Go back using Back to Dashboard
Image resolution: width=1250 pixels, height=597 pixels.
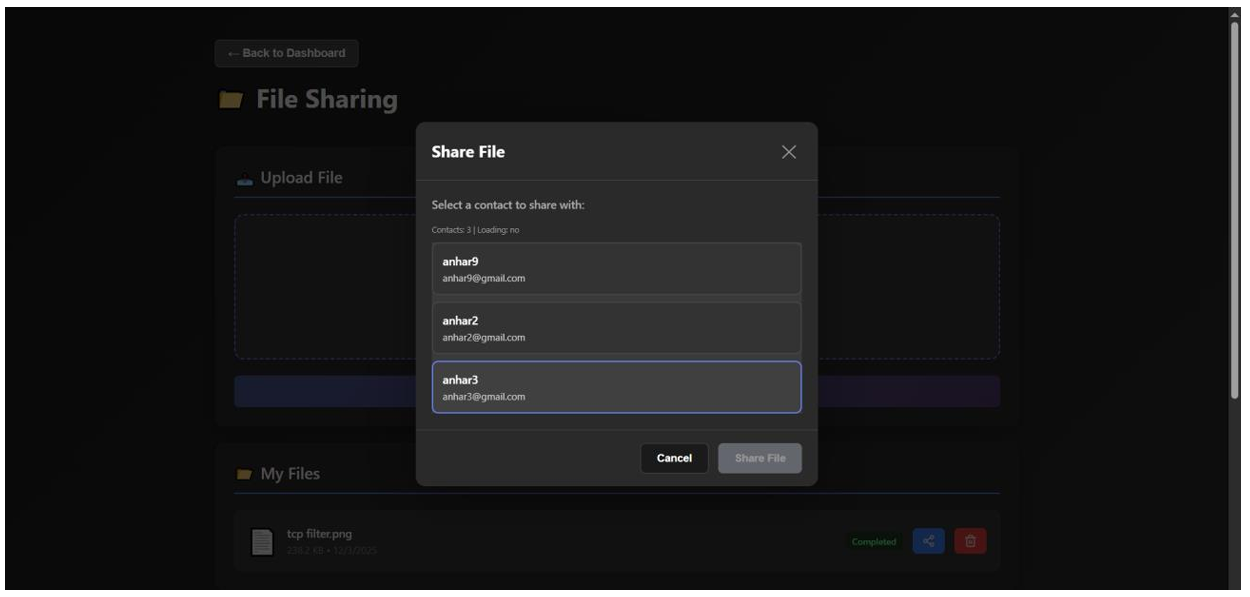tap(286, 53)
